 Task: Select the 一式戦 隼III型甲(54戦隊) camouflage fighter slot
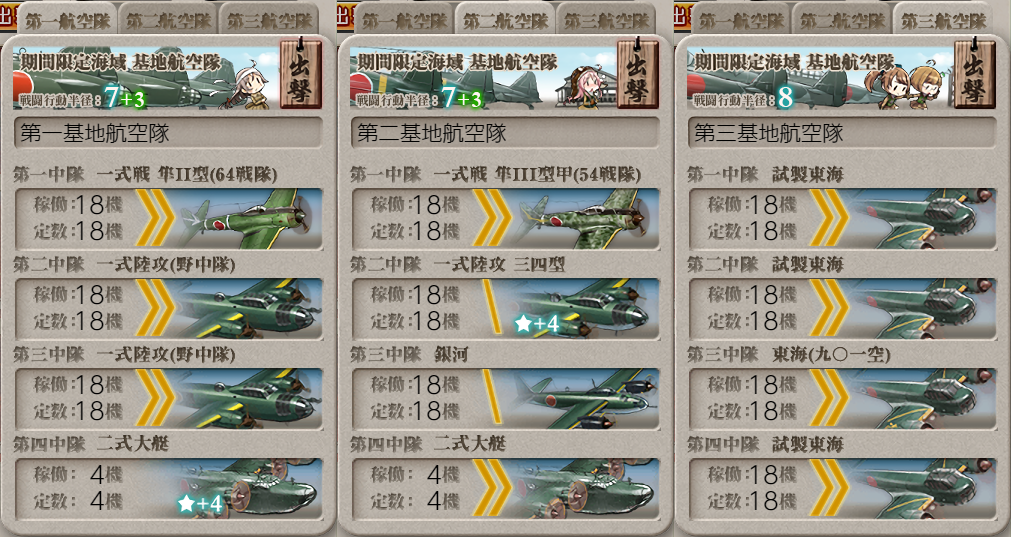point(506,219)
